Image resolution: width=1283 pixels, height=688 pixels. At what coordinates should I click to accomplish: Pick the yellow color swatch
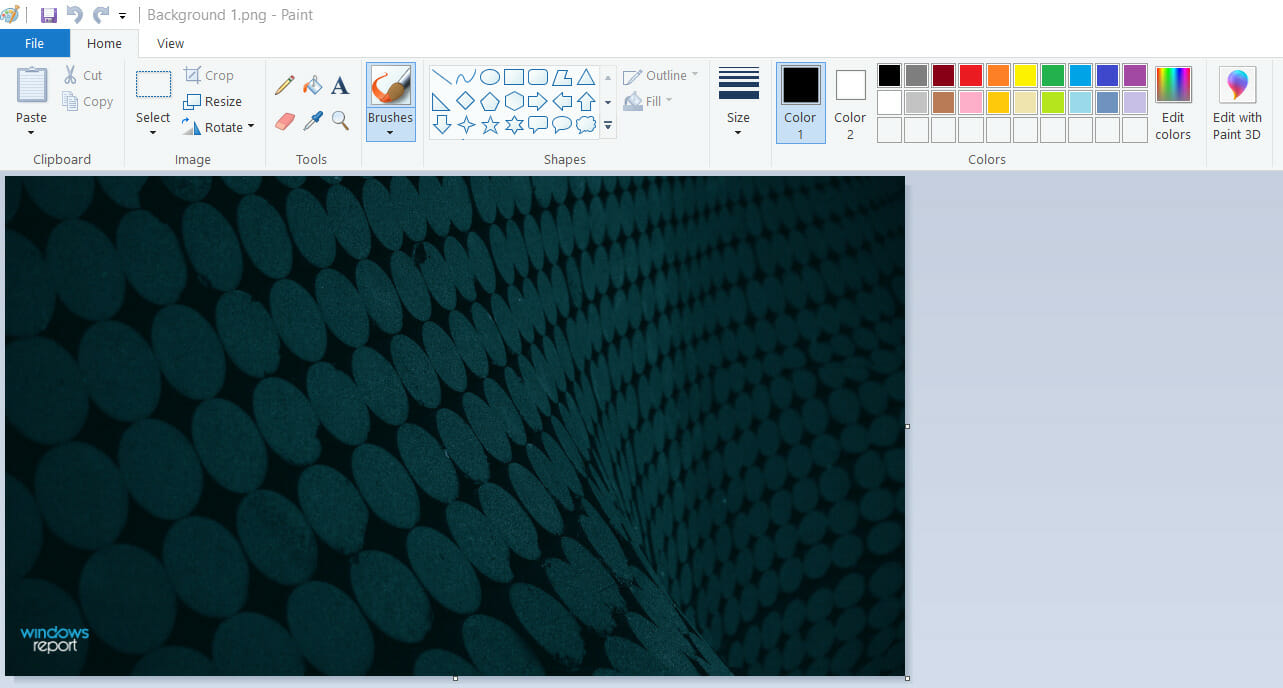1026,75
